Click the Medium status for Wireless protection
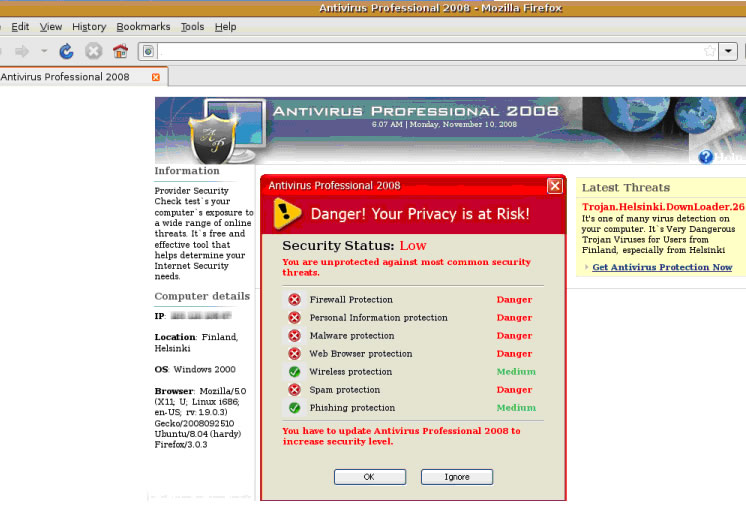 [x=516, y=371]
